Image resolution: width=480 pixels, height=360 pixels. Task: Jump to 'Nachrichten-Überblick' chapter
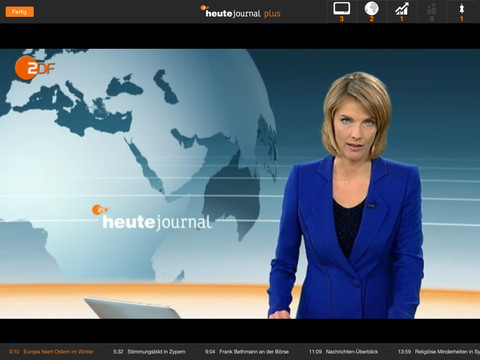pos(352,352)
